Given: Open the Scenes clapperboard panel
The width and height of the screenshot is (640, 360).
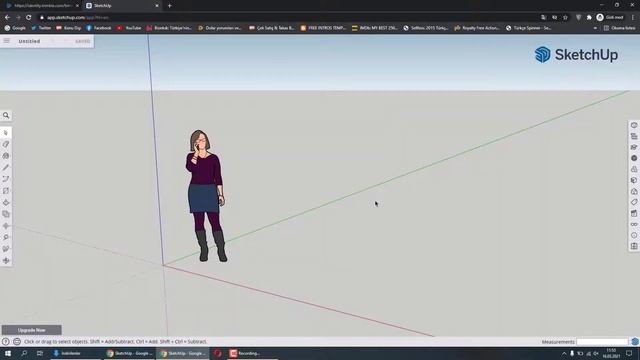Looking at the screenshot, I should coord(634,213).
